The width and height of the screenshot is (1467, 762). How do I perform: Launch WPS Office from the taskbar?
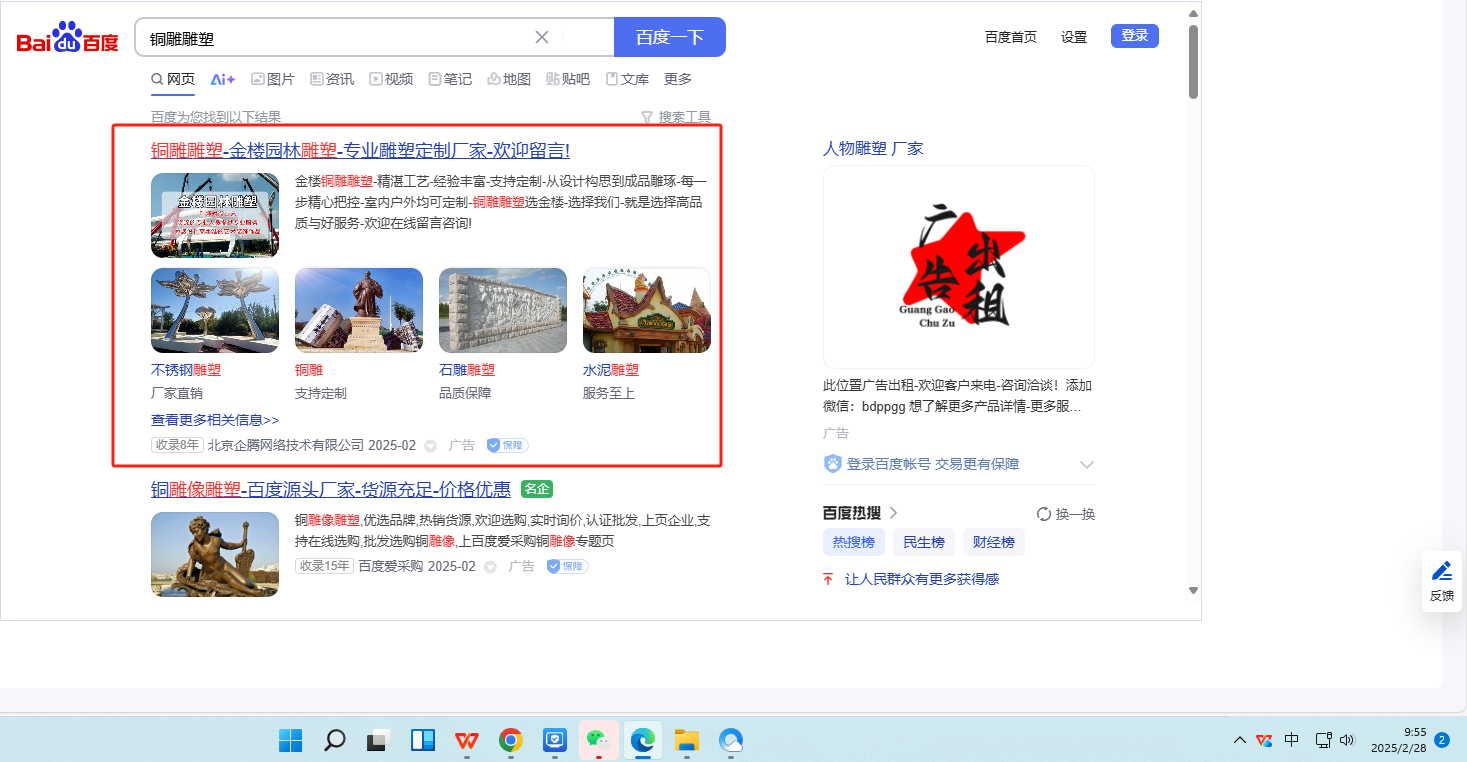coord(466,740)
